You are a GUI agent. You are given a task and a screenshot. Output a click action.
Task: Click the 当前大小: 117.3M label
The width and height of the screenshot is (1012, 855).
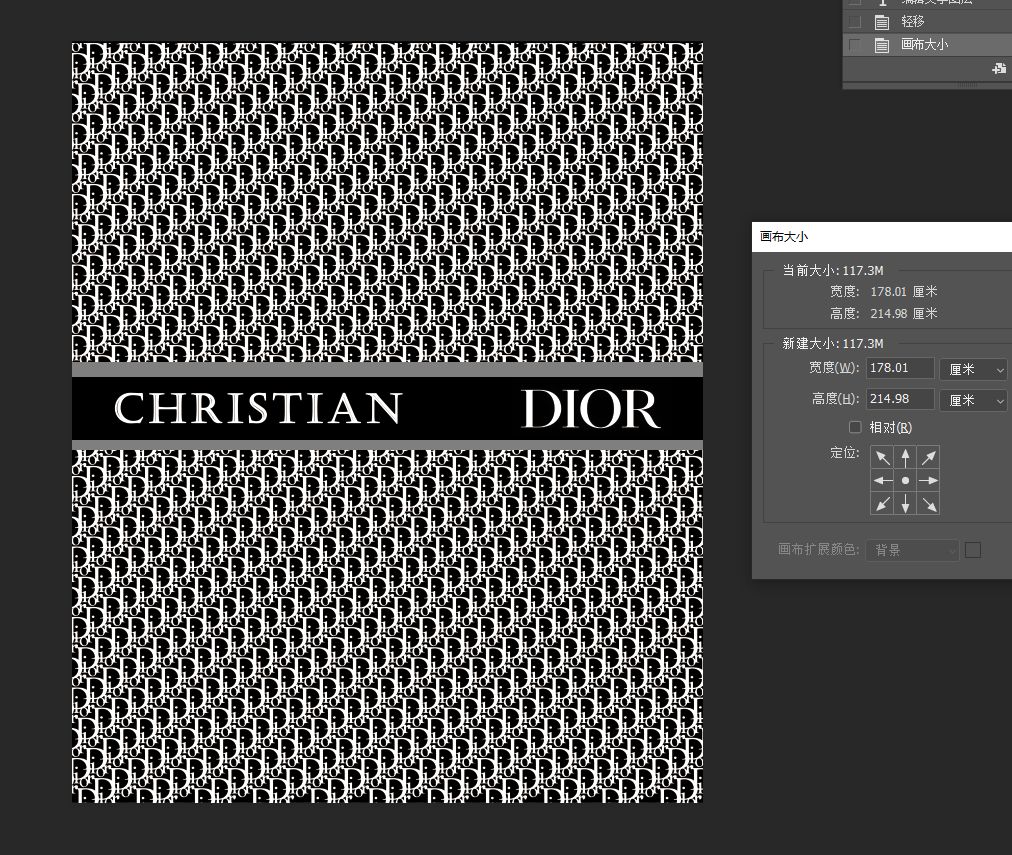pos(833,271)
